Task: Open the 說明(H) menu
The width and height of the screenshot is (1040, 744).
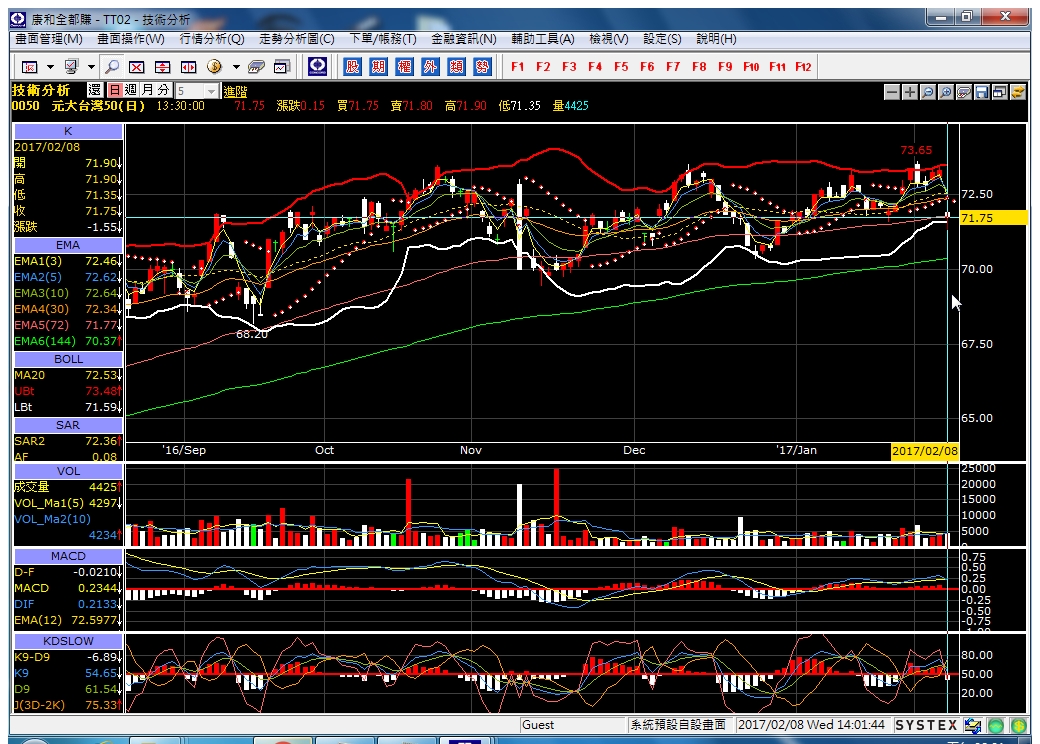Action: (716, 39)
